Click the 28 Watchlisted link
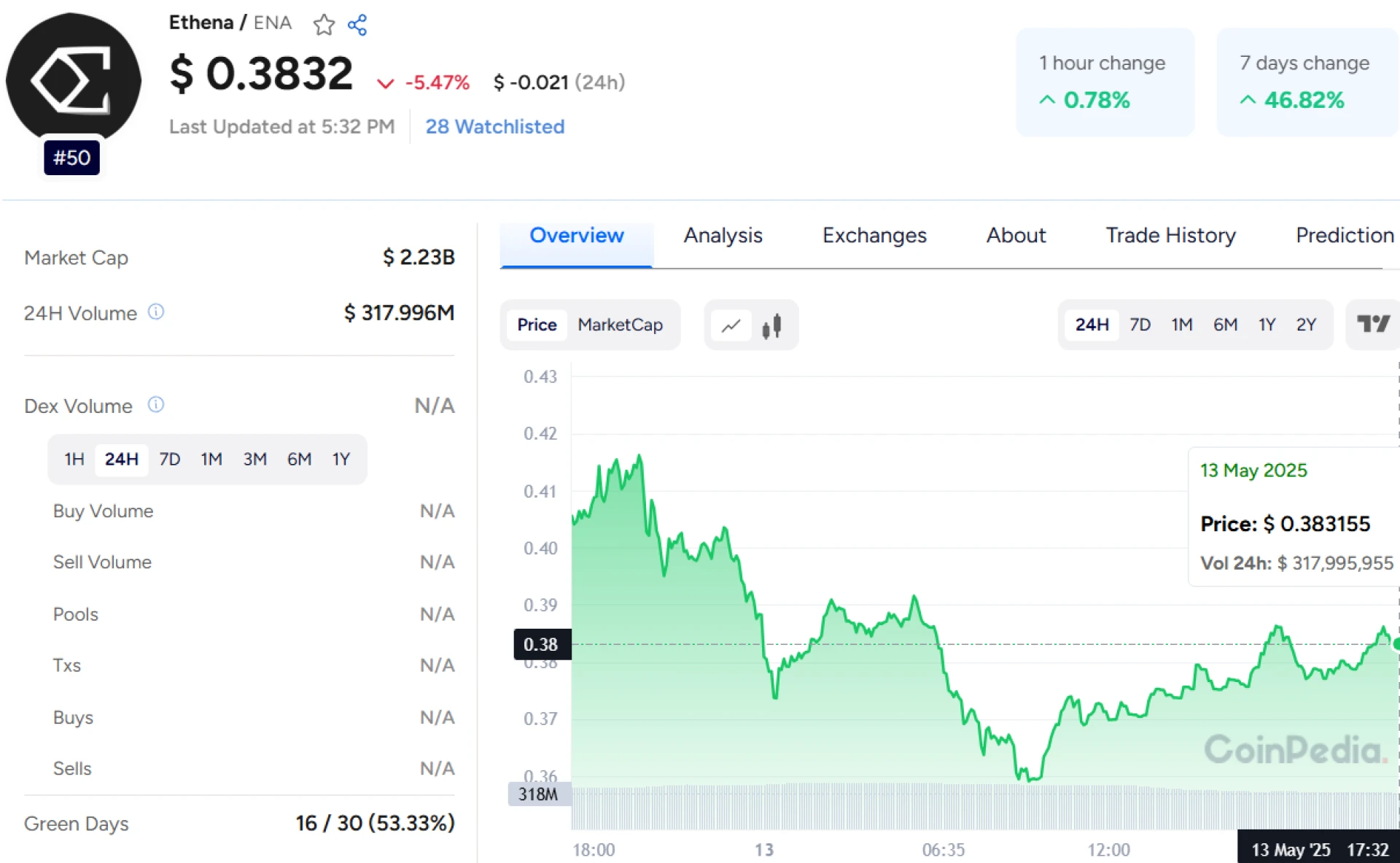This screenshot has width=1400, height=863. coord(494,127)
